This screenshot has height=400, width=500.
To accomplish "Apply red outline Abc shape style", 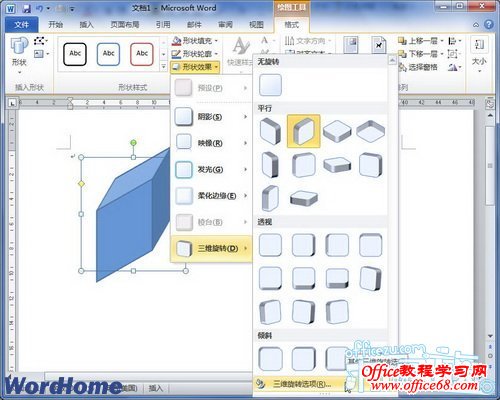I will click(142, 54).
